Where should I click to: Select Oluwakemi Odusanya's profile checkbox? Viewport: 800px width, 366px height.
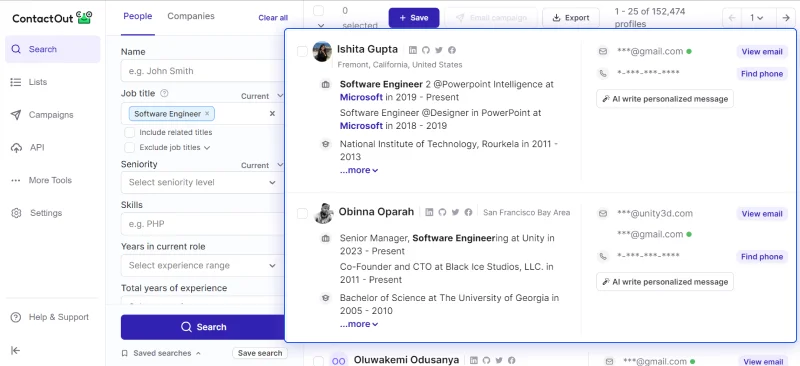318,361
